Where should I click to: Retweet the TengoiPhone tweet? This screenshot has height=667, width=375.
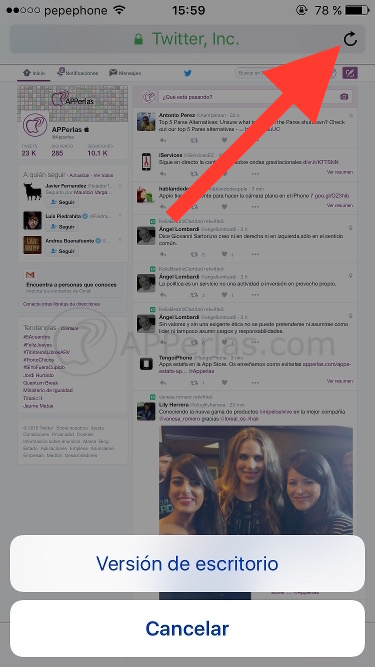194,383
